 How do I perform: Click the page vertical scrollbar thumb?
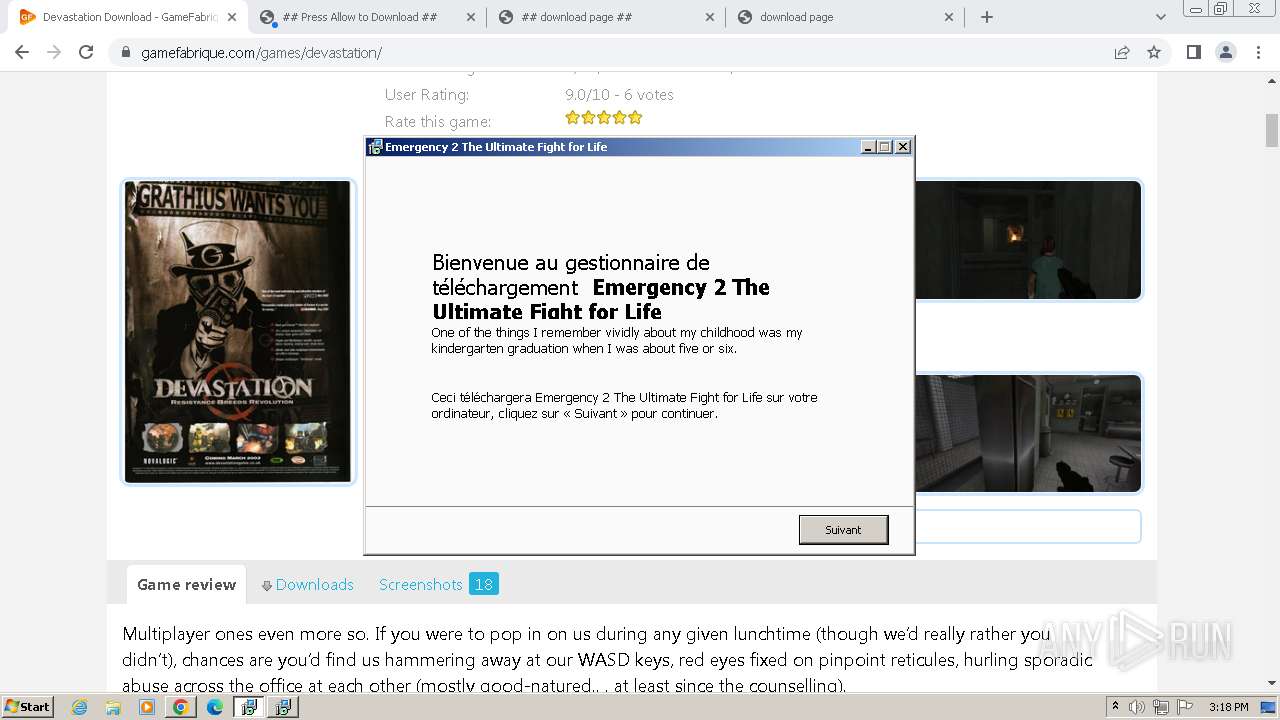1272,130
